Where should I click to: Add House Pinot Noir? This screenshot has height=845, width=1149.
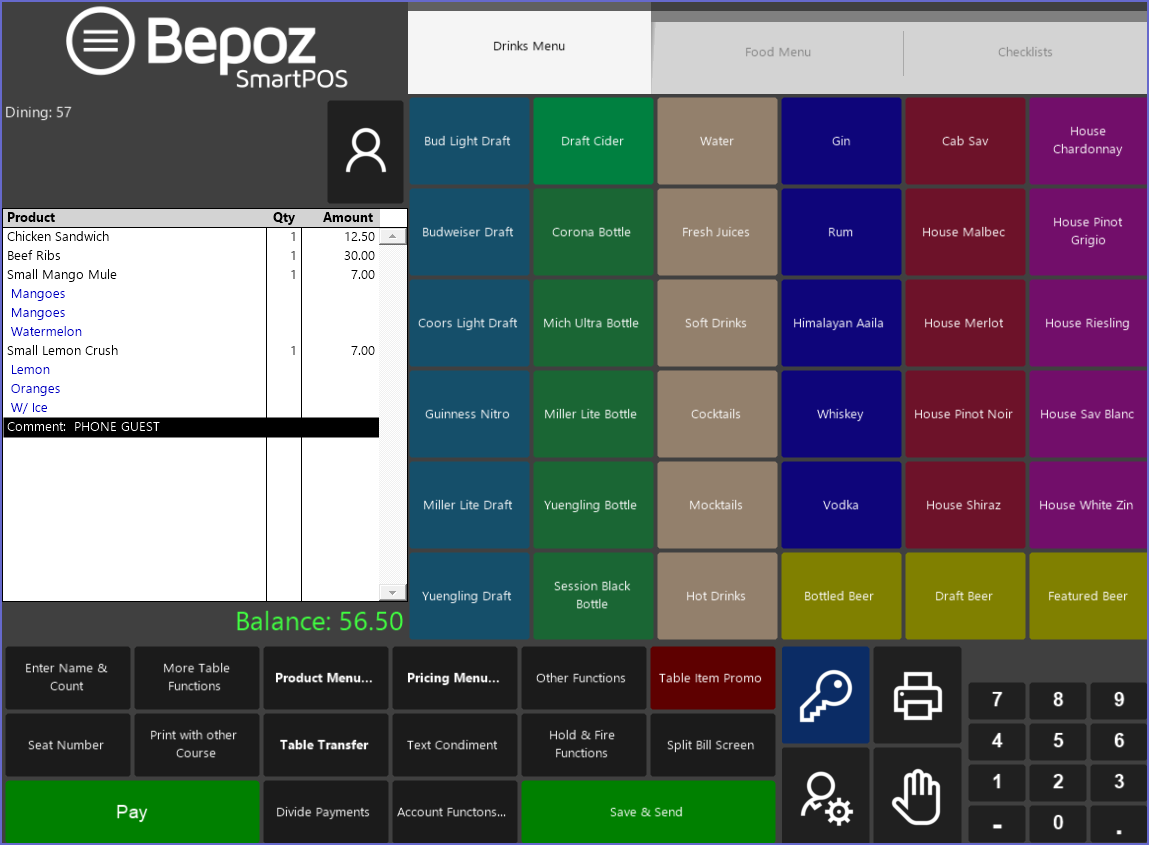click(964, 414)
